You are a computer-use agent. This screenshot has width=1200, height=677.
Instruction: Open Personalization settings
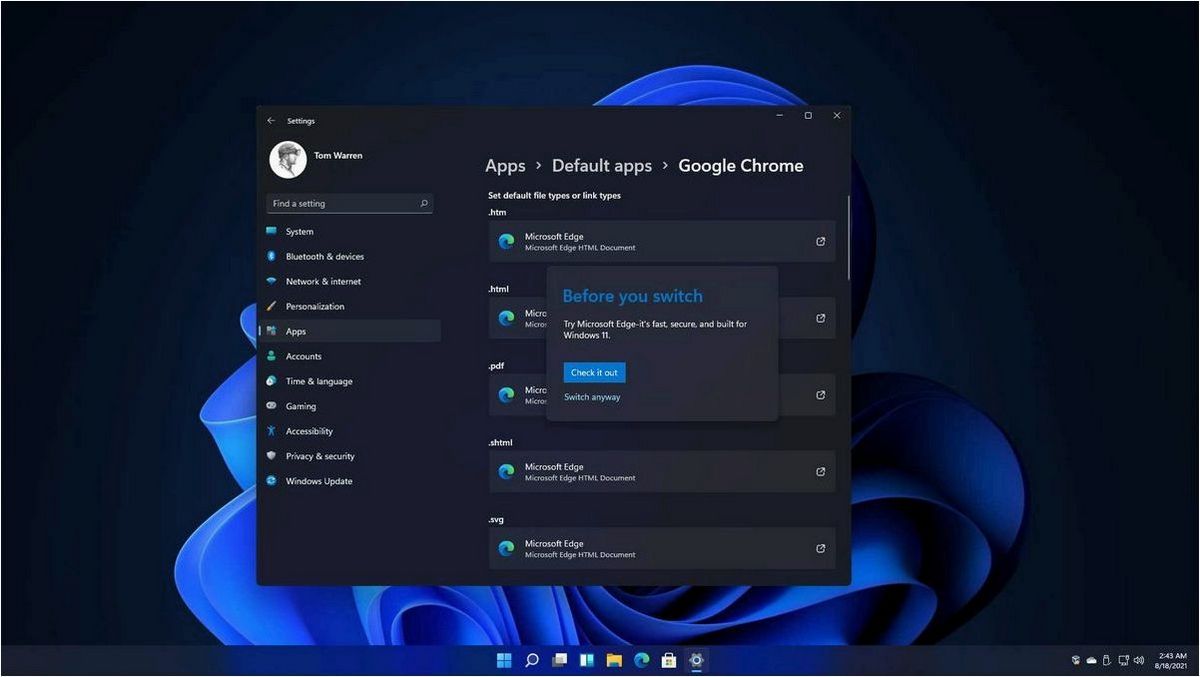349,306
